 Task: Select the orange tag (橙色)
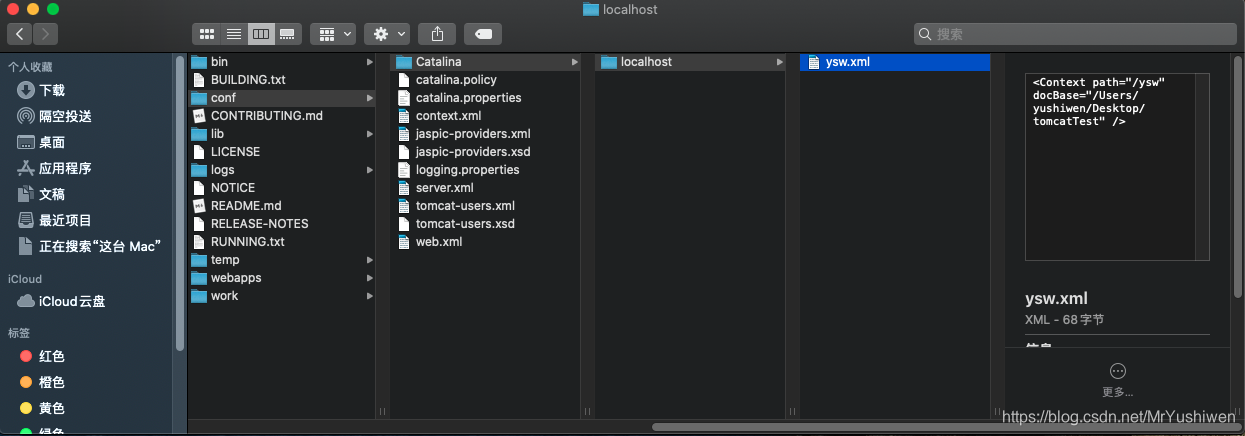click(42, 382)
